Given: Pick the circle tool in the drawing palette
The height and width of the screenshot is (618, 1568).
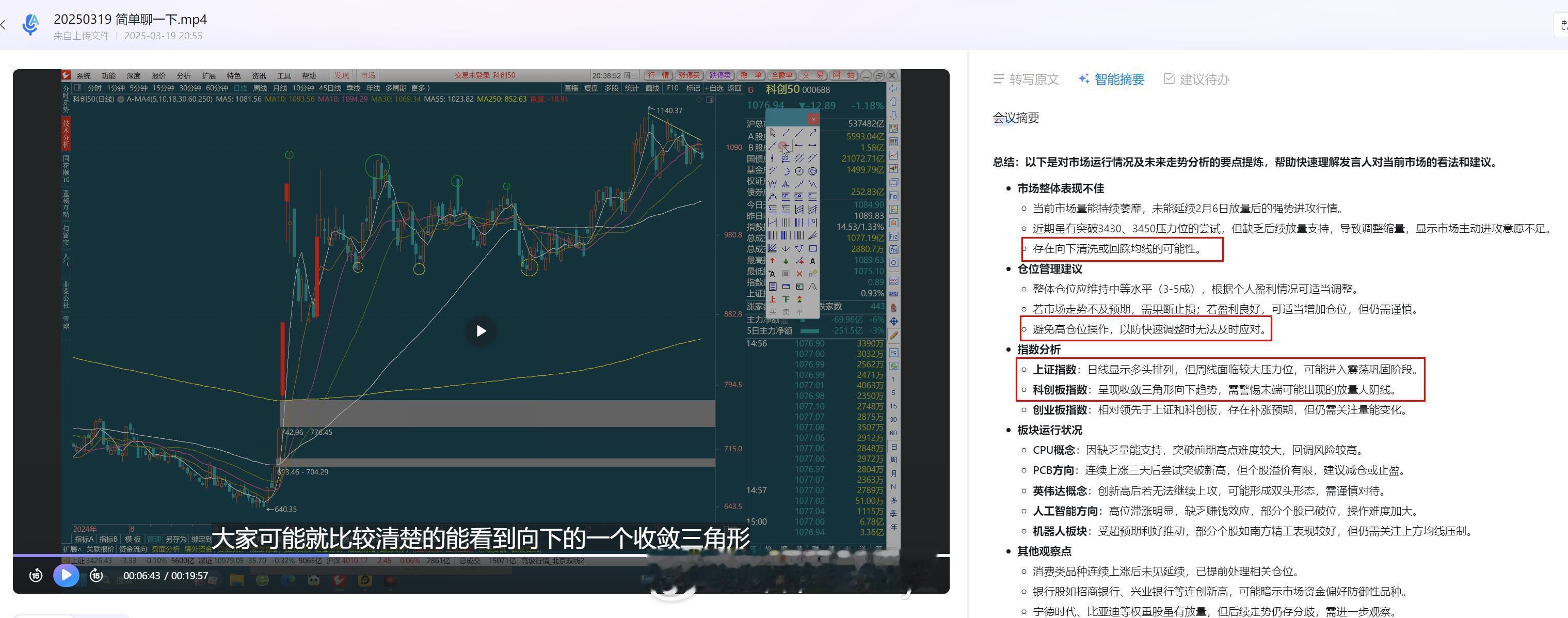Looking at the screenshot, I should coord(799,171).
